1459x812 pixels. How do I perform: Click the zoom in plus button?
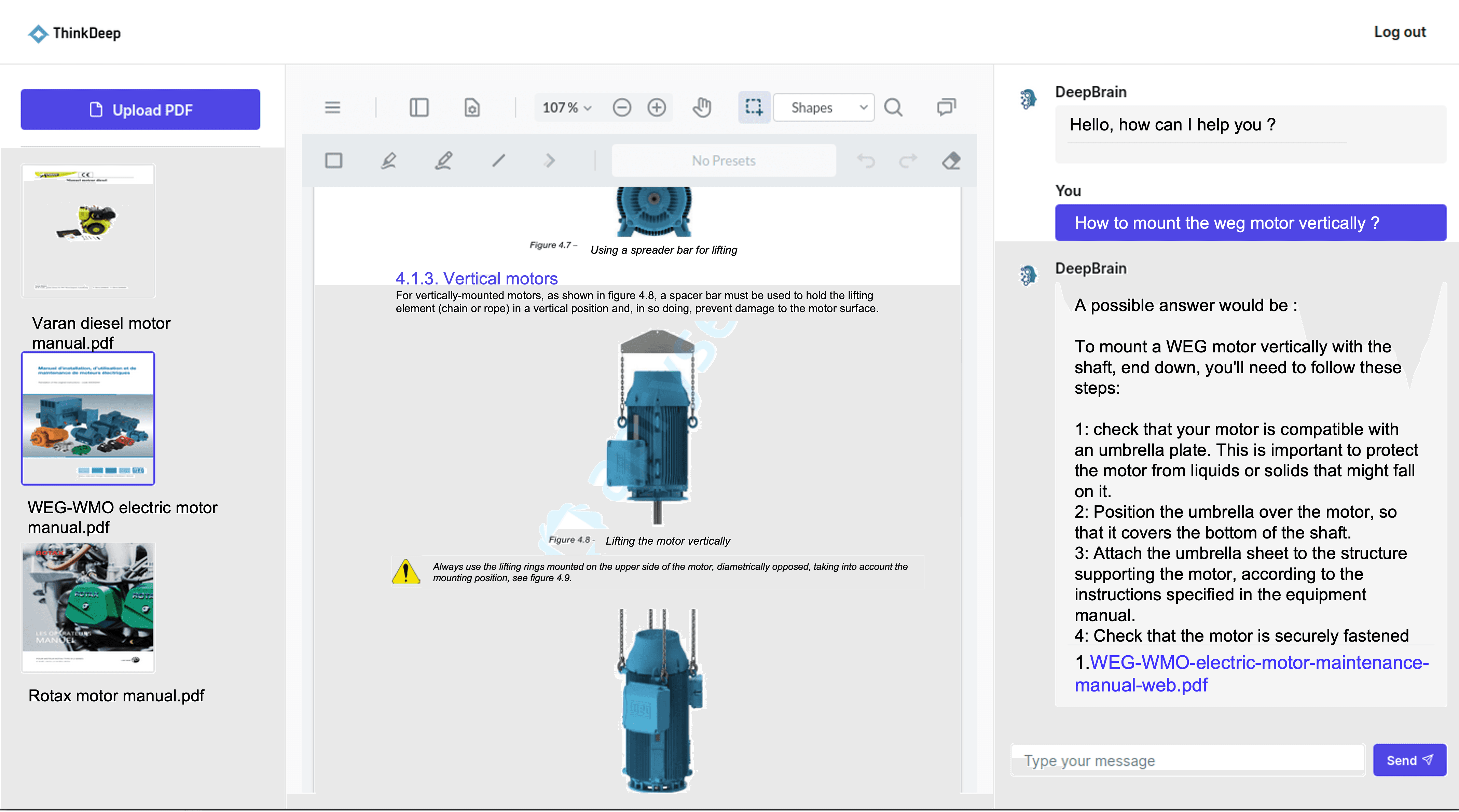(x=657, y=107)
